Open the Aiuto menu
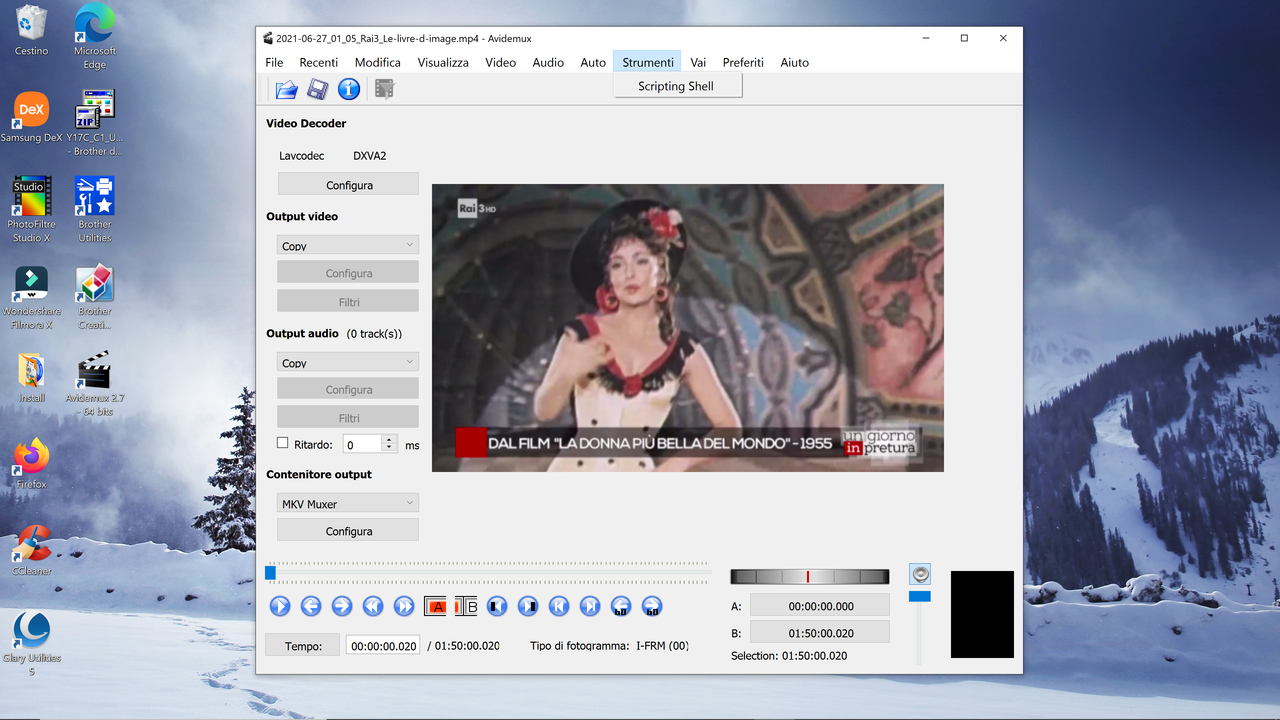Viewport: 1280px width, 720px height. [x=795, y=62]
